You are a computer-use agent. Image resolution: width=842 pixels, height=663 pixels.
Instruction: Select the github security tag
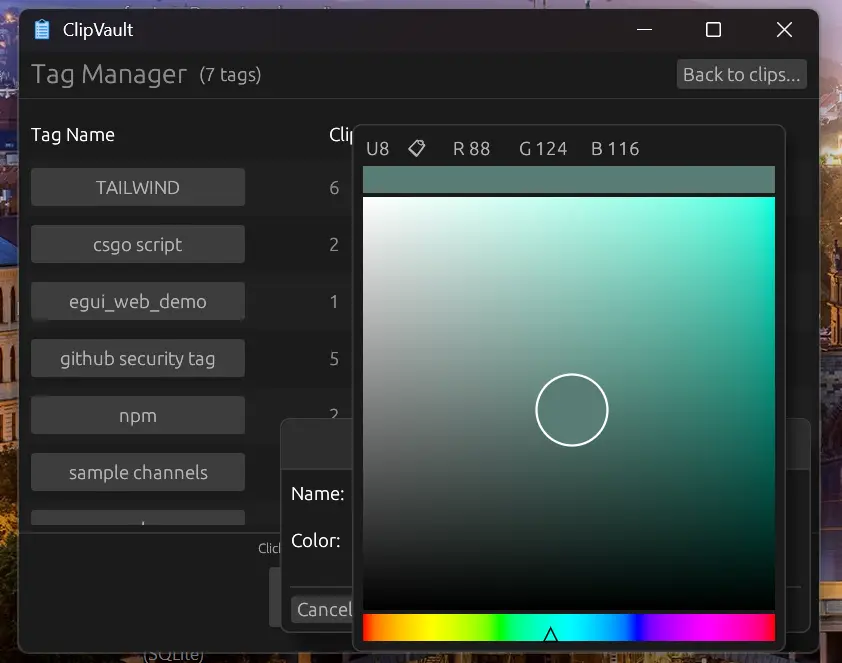137,358
